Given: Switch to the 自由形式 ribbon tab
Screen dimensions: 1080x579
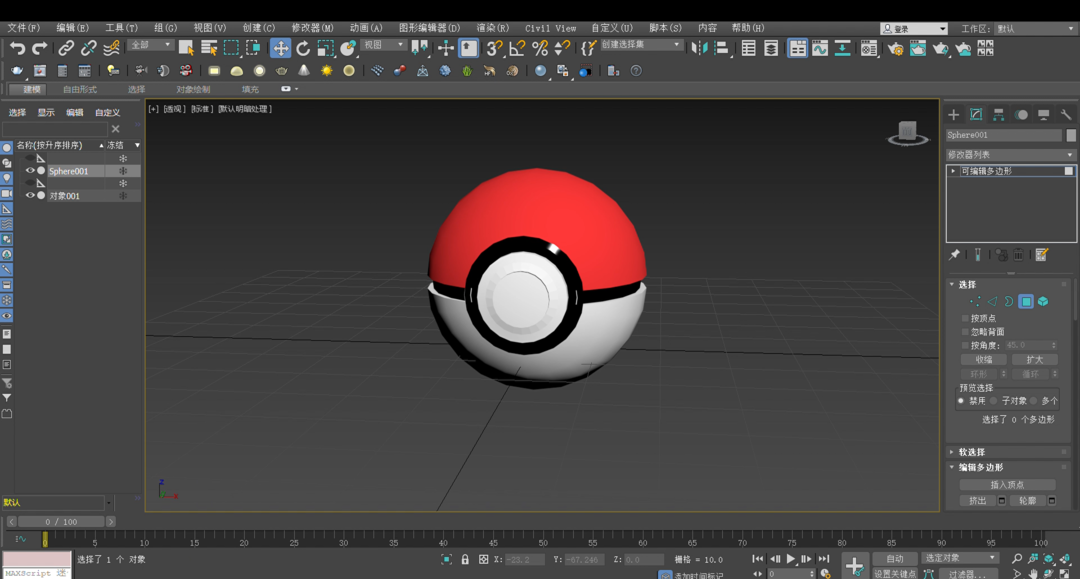Looking at the screenshot, I should (x=80, y=90).
